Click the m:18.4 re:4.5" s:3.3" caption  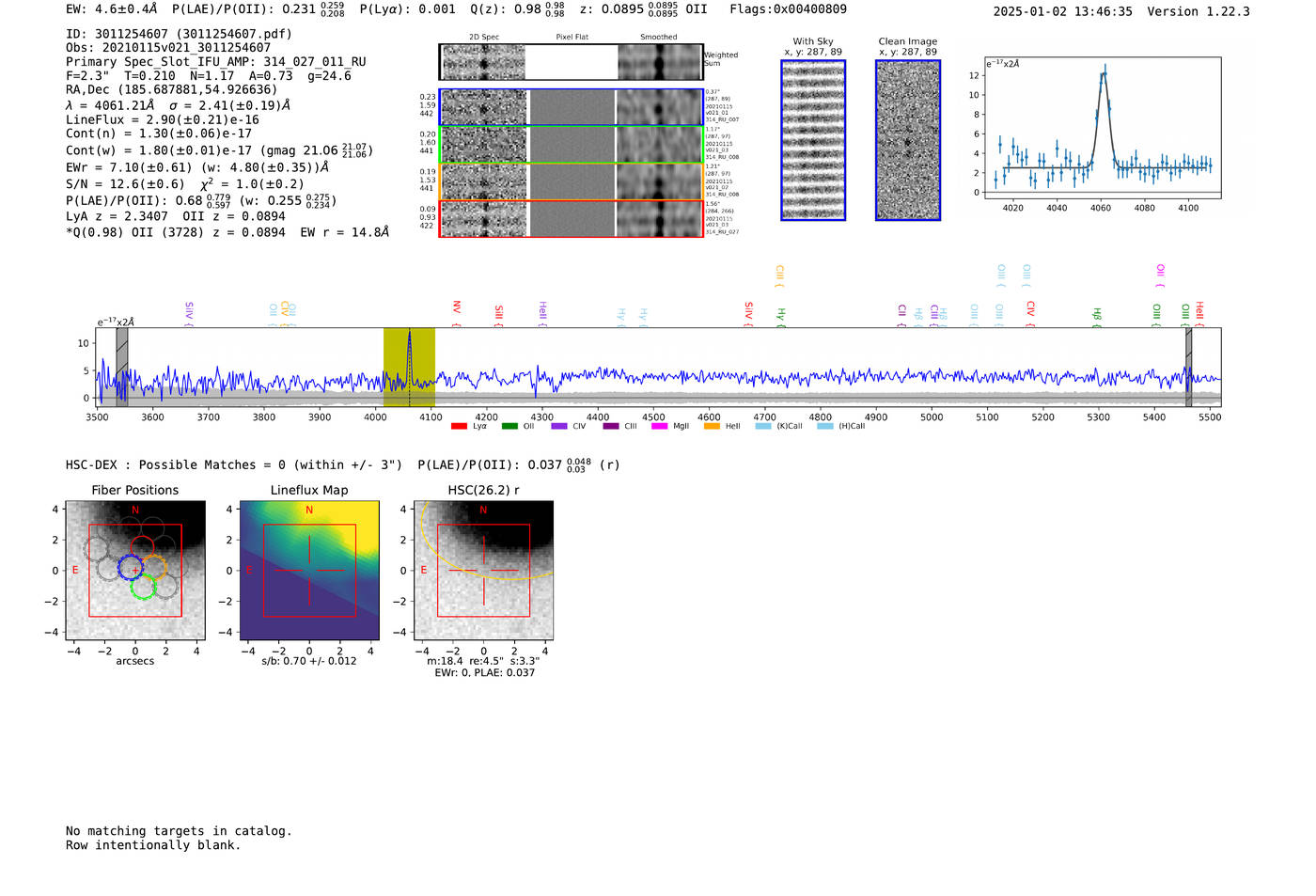[483, 661]
